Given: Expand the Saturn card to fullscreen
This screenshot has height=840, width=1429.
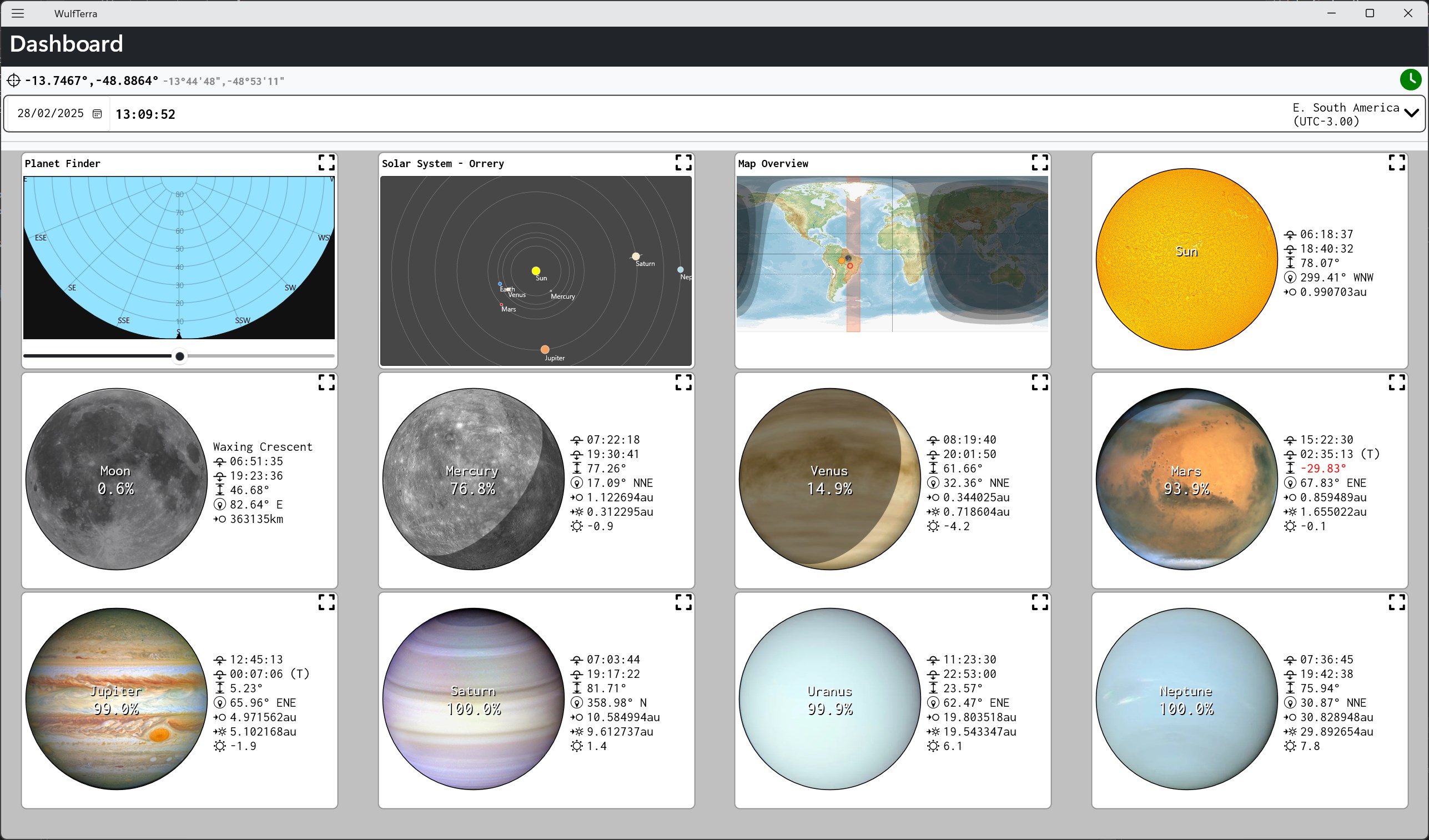Looking at the screenshot, I should click(x=683, y=602).
